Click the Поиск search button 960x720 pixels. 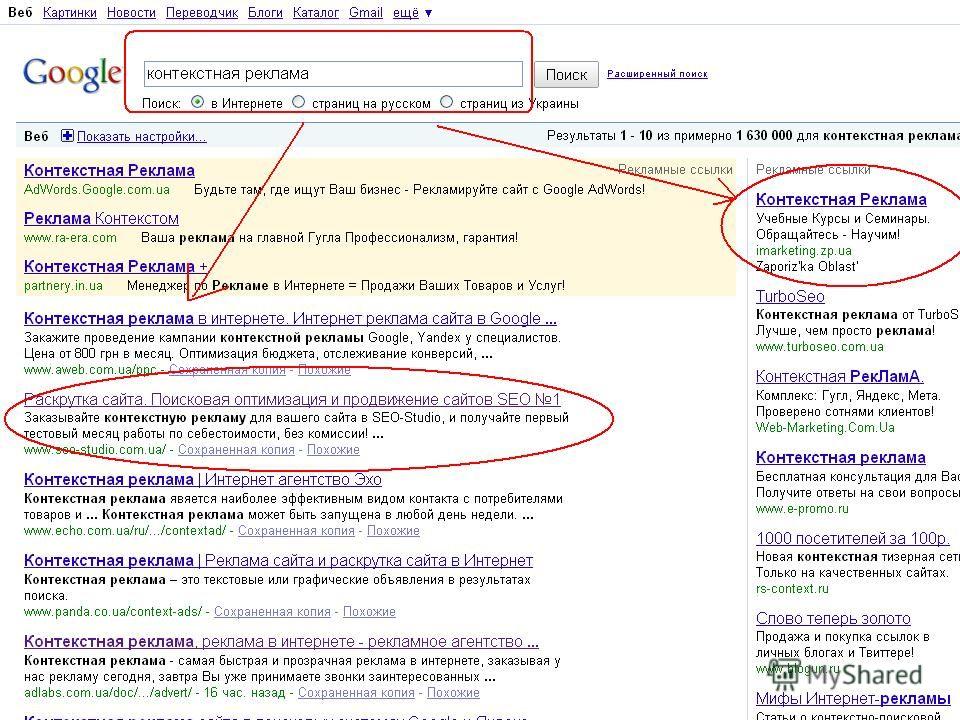(566, 75)
